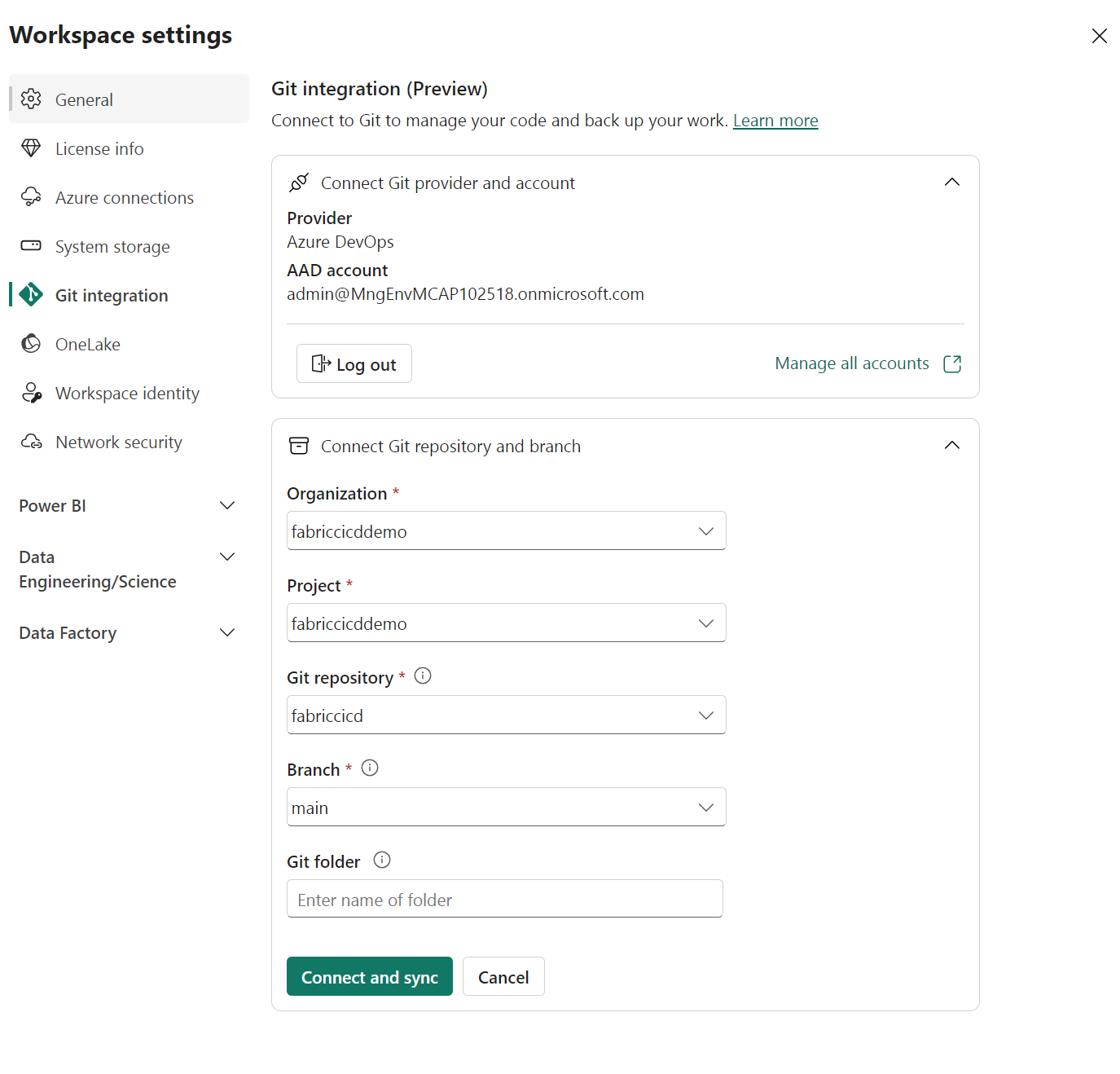Open the Branch dropdown showing main

pos(506,807)
